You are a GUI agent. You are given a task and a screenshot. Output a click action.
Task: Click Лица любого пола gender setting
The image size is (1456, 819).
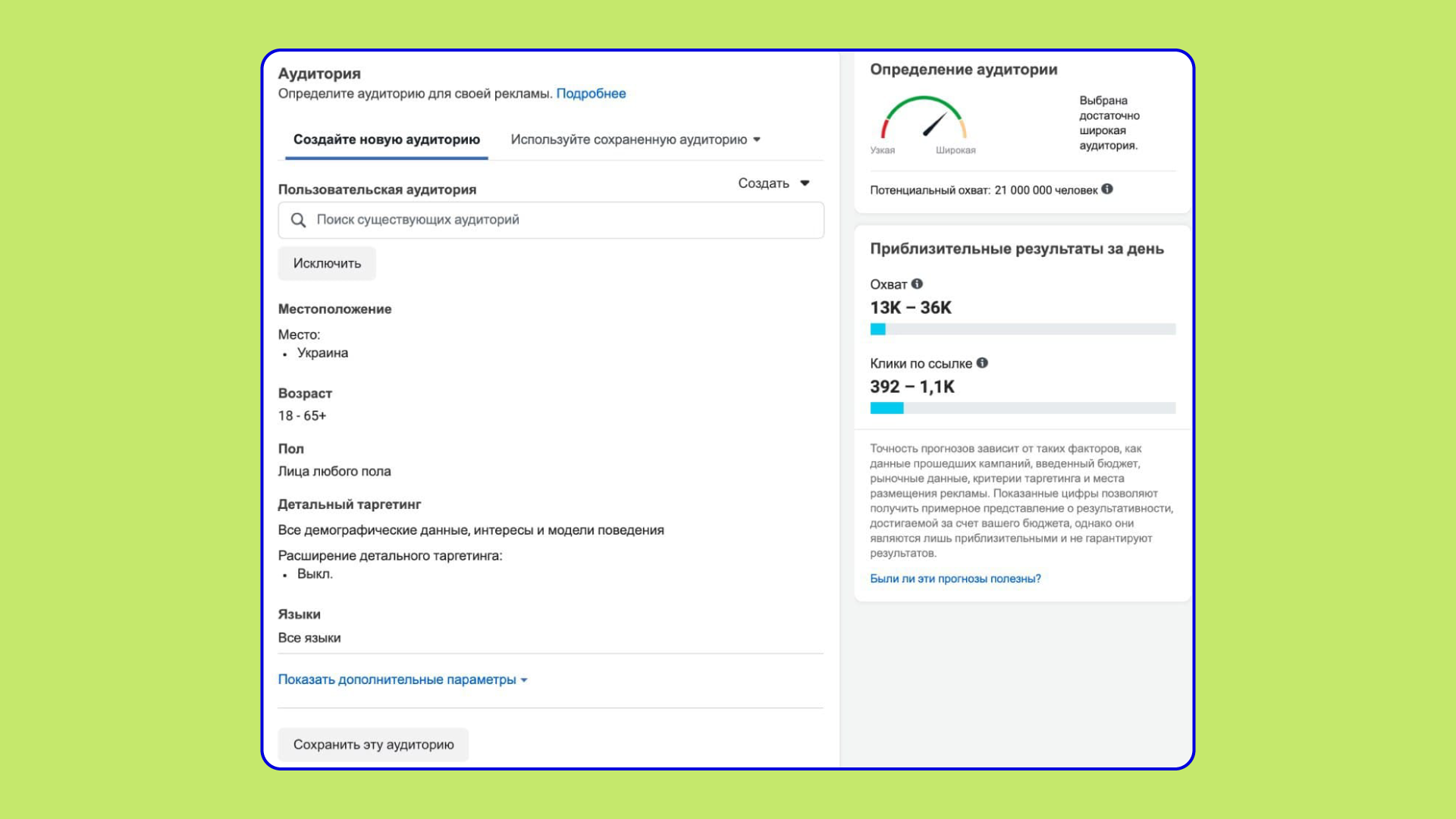pos(334,471)
